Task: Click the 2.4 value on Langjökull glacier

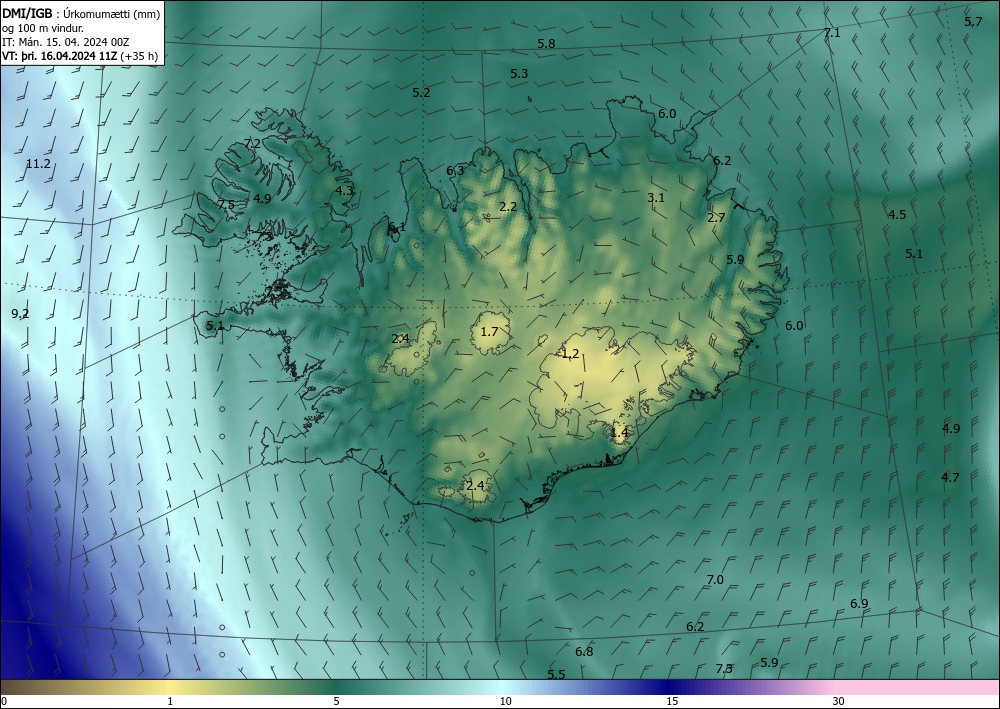Action: [400, 339]
